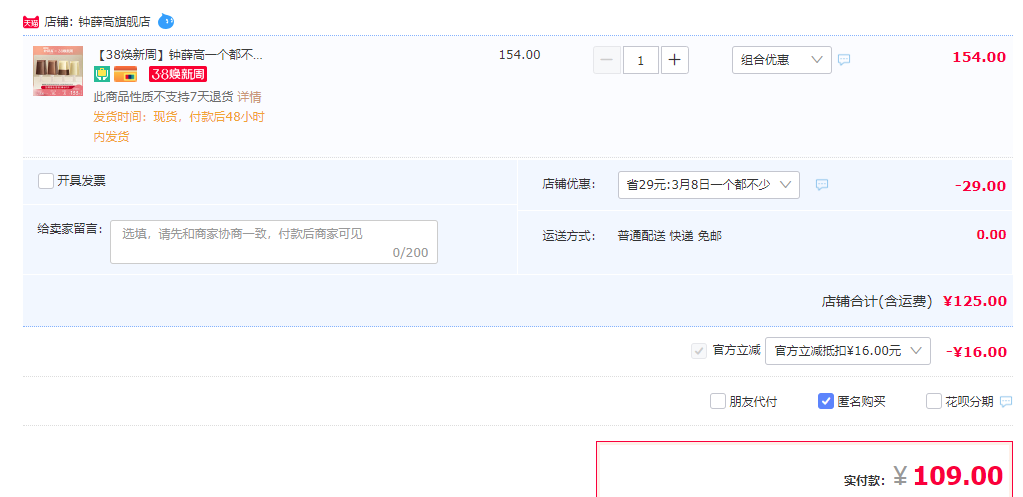Click the 店铺合计 amount ¥125.00

[975, 301]
